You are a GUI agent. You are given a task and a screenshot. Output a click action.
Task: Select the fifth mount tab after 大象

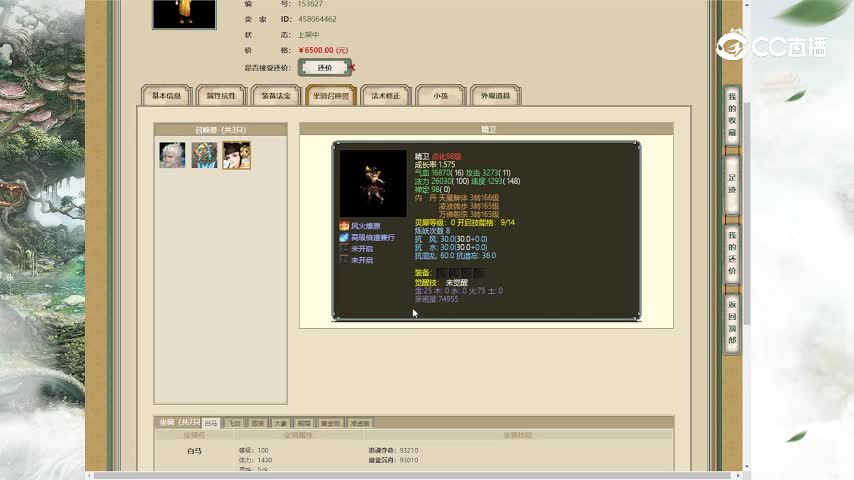pos(304,423)
